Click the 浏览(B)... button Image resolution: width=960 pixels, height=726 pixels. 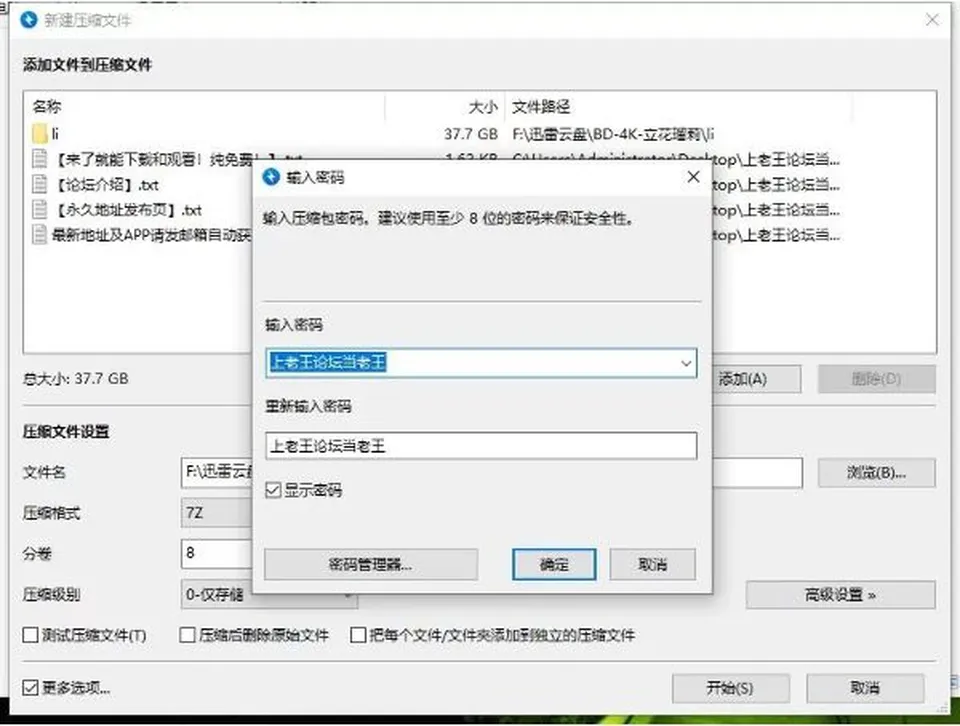click(877, 473)
